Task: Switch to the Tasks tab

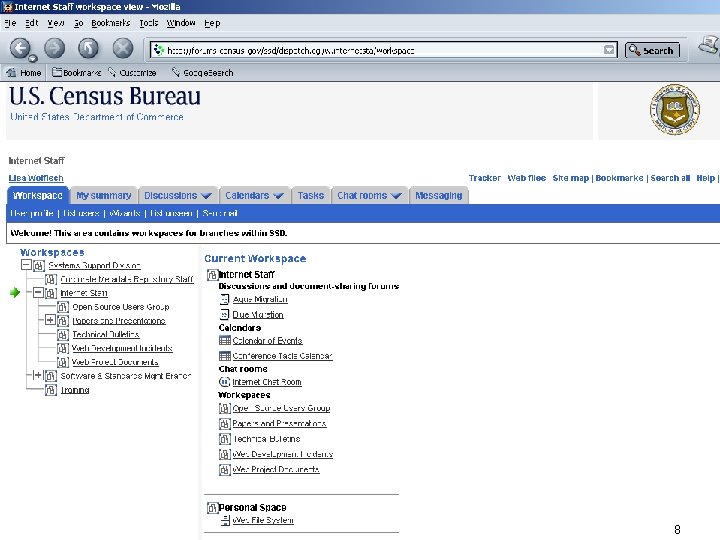Action: (311, 196)
